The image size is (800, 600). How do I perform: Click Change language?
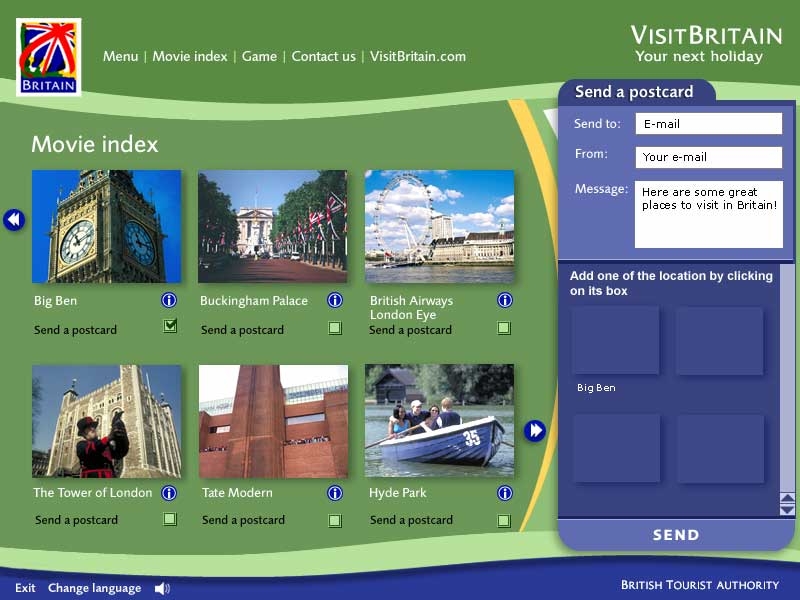tap(94, 588)
